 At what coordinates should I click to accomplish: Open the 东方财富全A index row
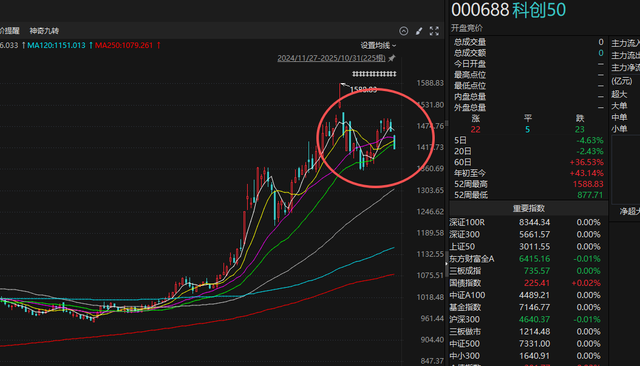pyautogui.click(x=528, y=259)
